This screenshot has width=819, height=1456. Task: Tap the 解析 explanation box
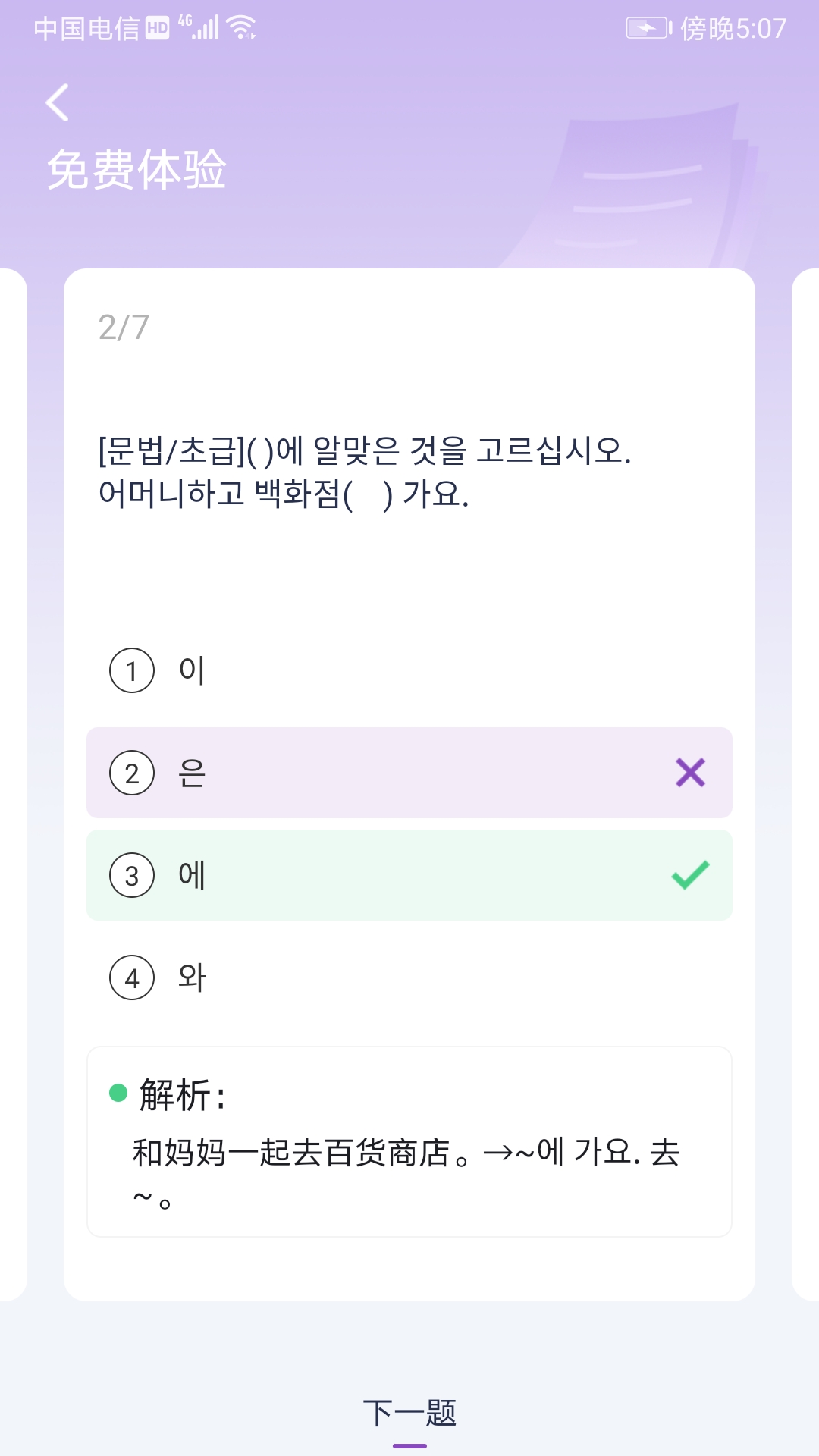(x=409, y=1142)
